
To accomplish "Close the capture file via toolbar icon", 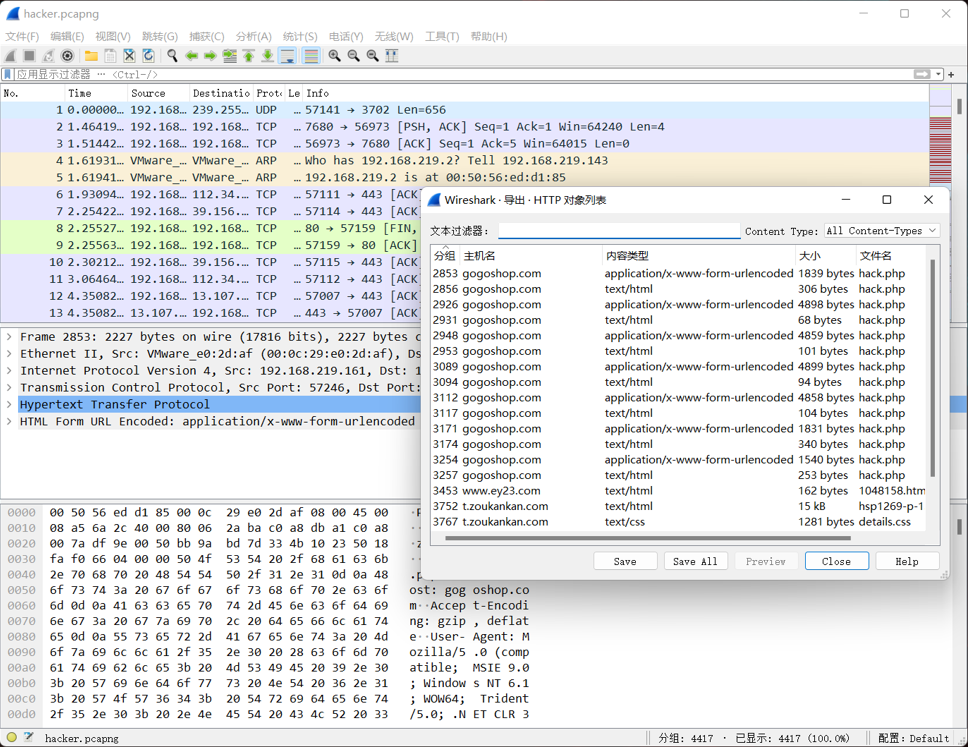I will click(129, 56).
